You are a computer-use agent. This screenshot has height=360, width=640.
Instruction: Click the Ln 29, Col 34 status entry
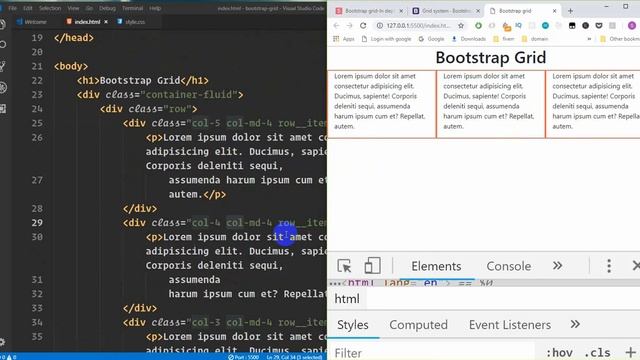293,357
